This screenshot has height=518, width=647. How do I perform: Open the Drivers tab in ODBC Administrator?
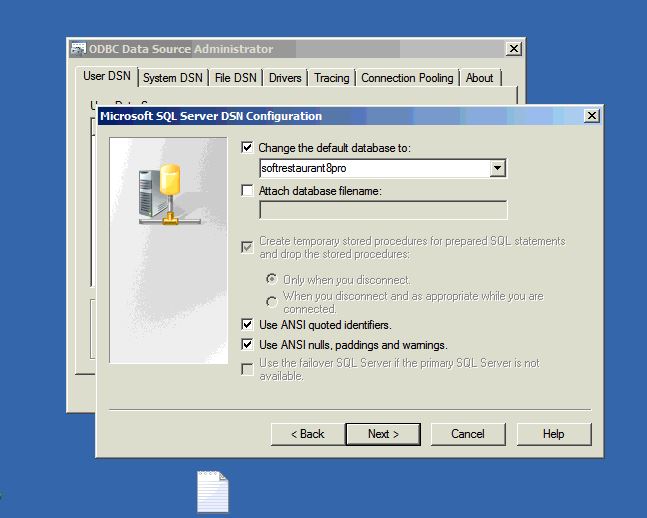(x=285, y=78)
